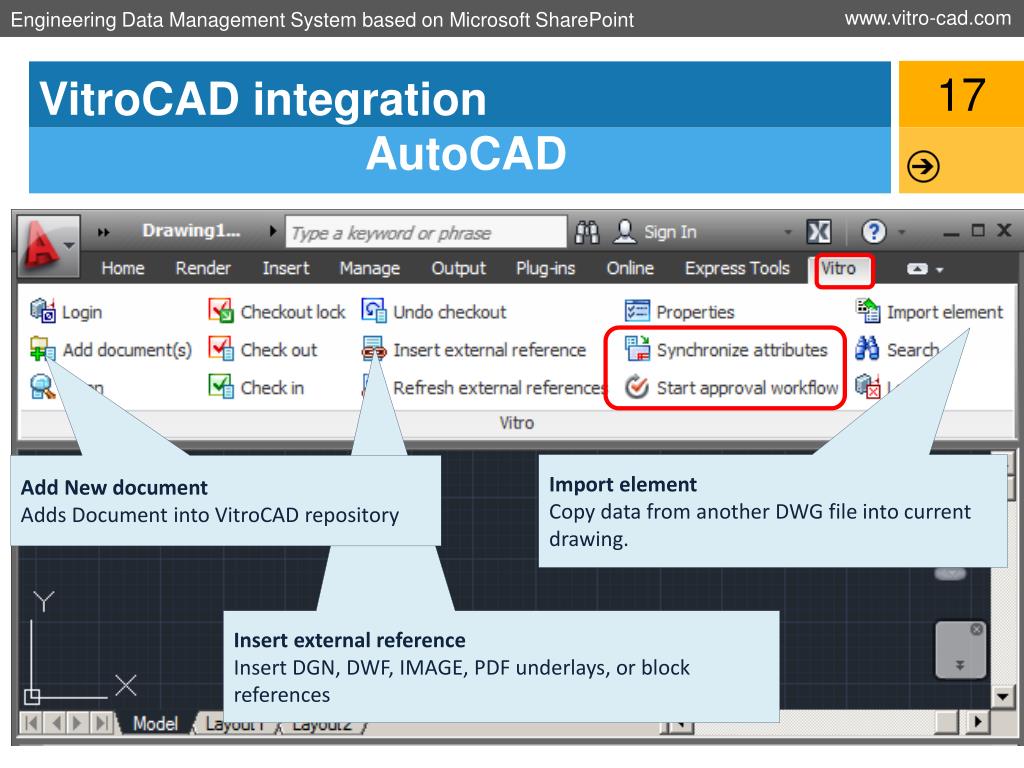Click the ribbon minimize toggle button
Viewport: 1024px width, 768px height.
coord(917,269)
